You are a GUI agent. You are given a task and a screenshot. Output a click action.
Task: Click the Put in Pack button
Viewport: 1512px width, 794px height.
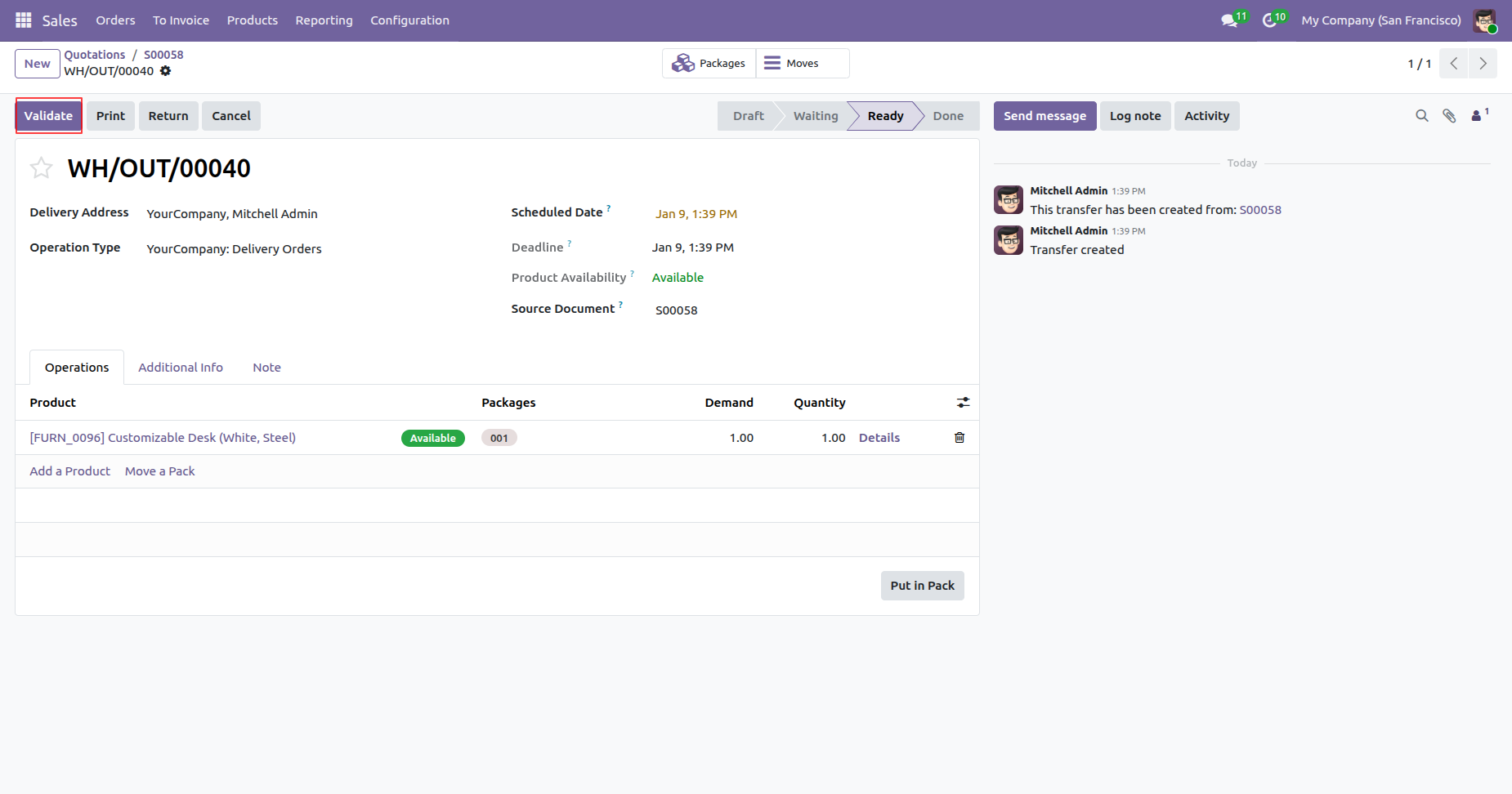pyautogui.click(x=923, y=586)
